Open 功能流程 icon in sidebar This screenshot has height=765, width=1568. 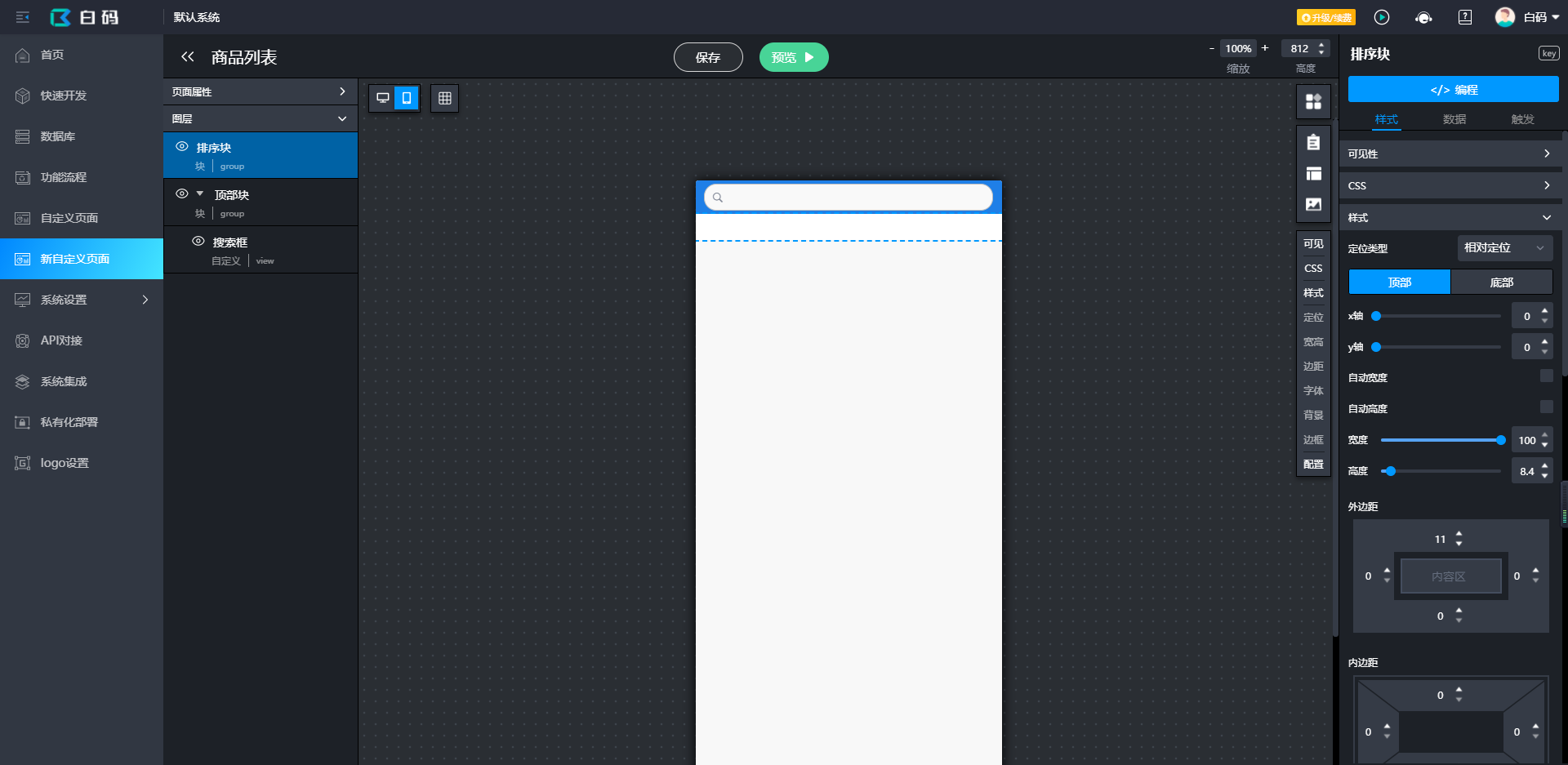point(23,177)
